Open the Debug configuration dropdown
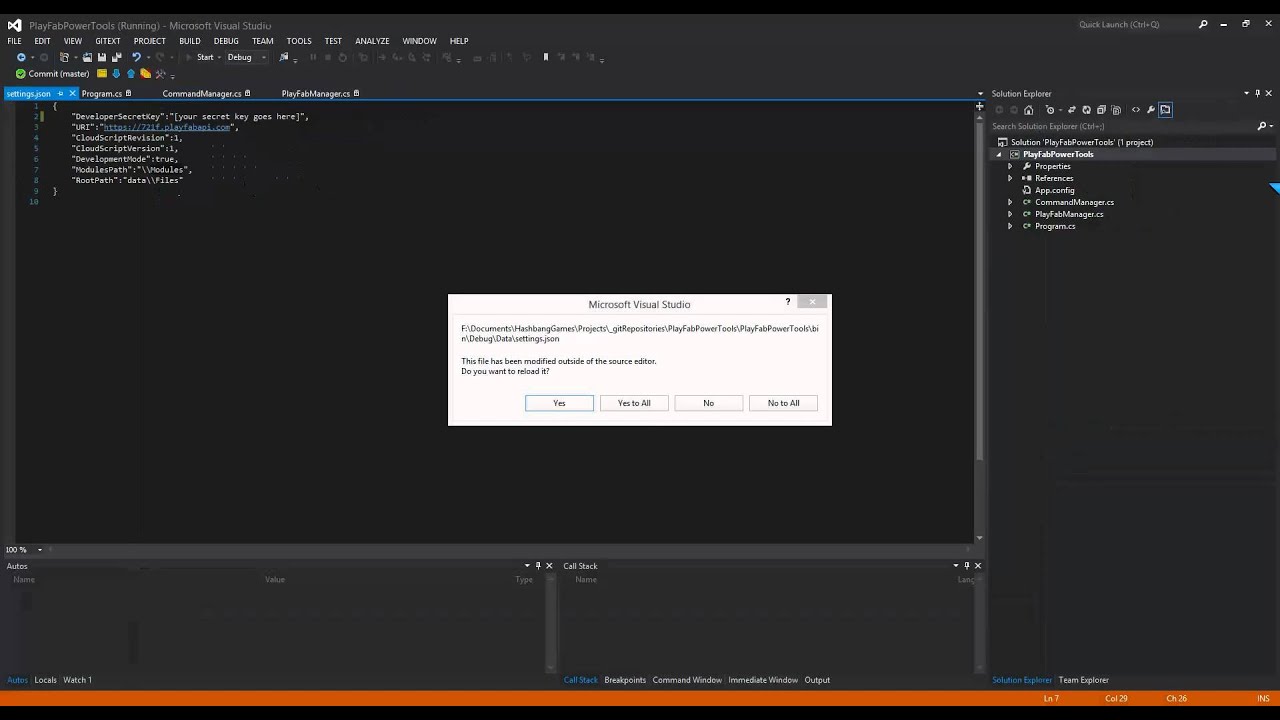Screen dimensions: 1280x720 264,57
